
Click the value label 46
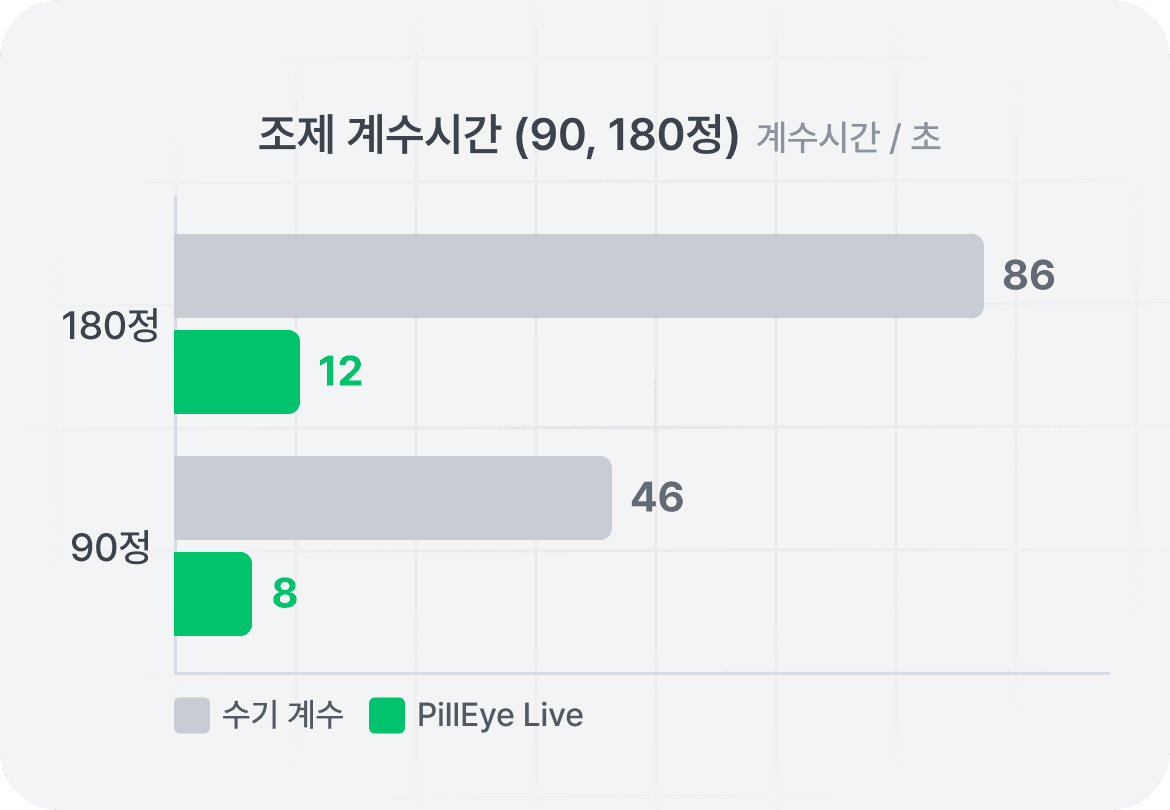click(657, 498)
